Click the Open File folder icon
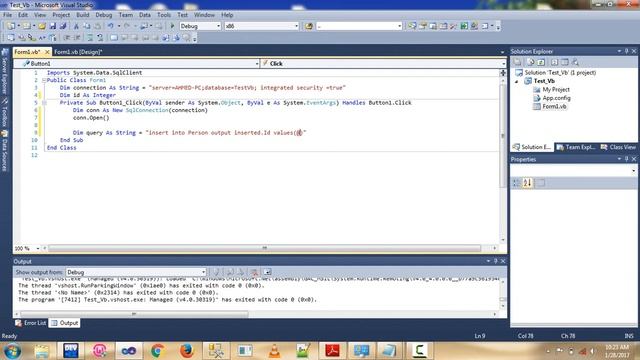 tap(42, 26)
